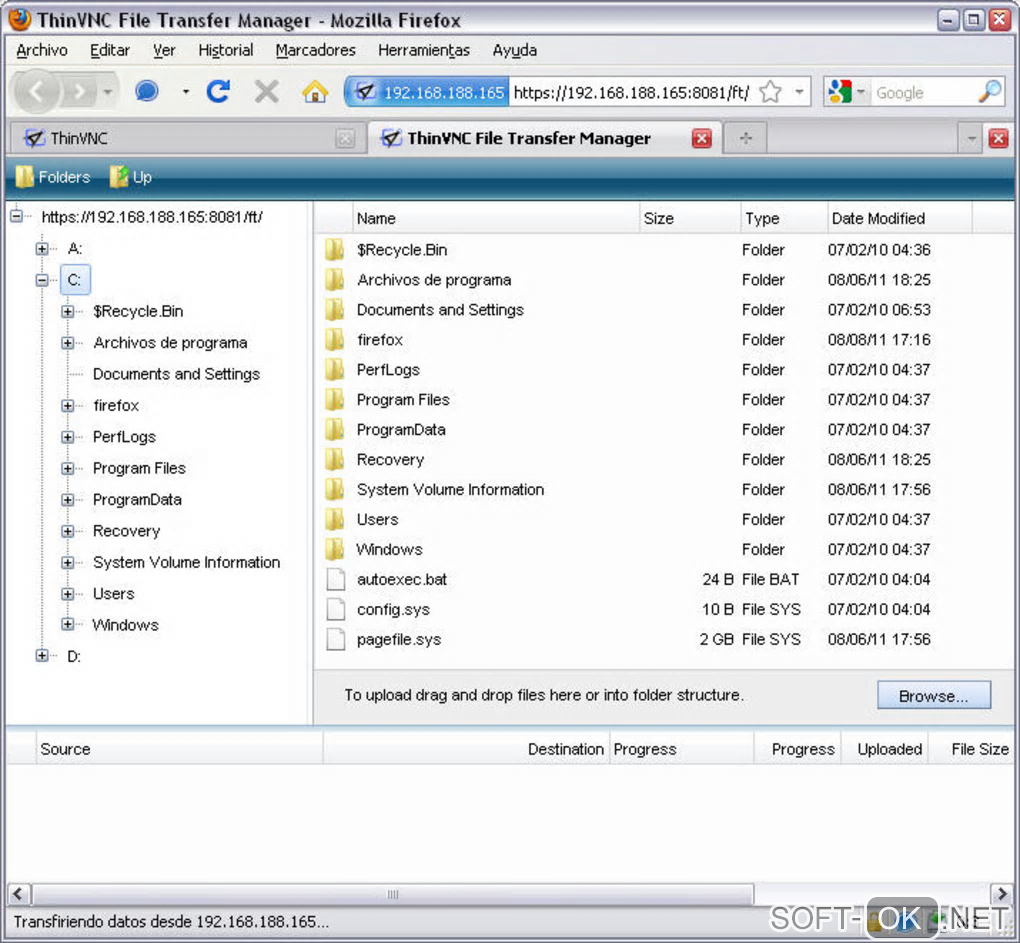This screenshot has width=1020, height=943.
Task: Click the autoexec.bat file icon
Action: point(335,579)
